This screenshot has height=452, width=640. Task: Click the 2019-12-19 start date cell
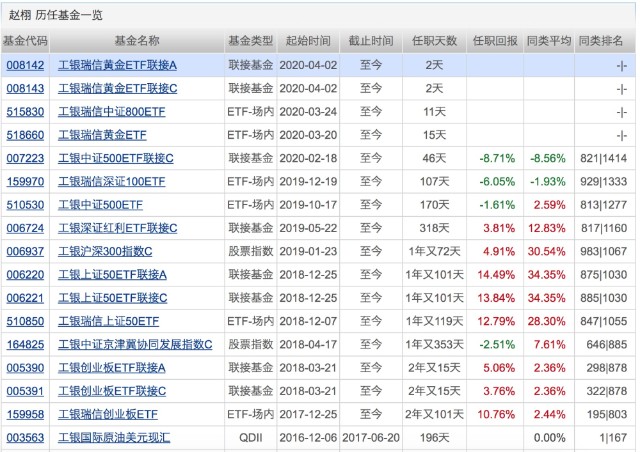[x=308, y=182]
